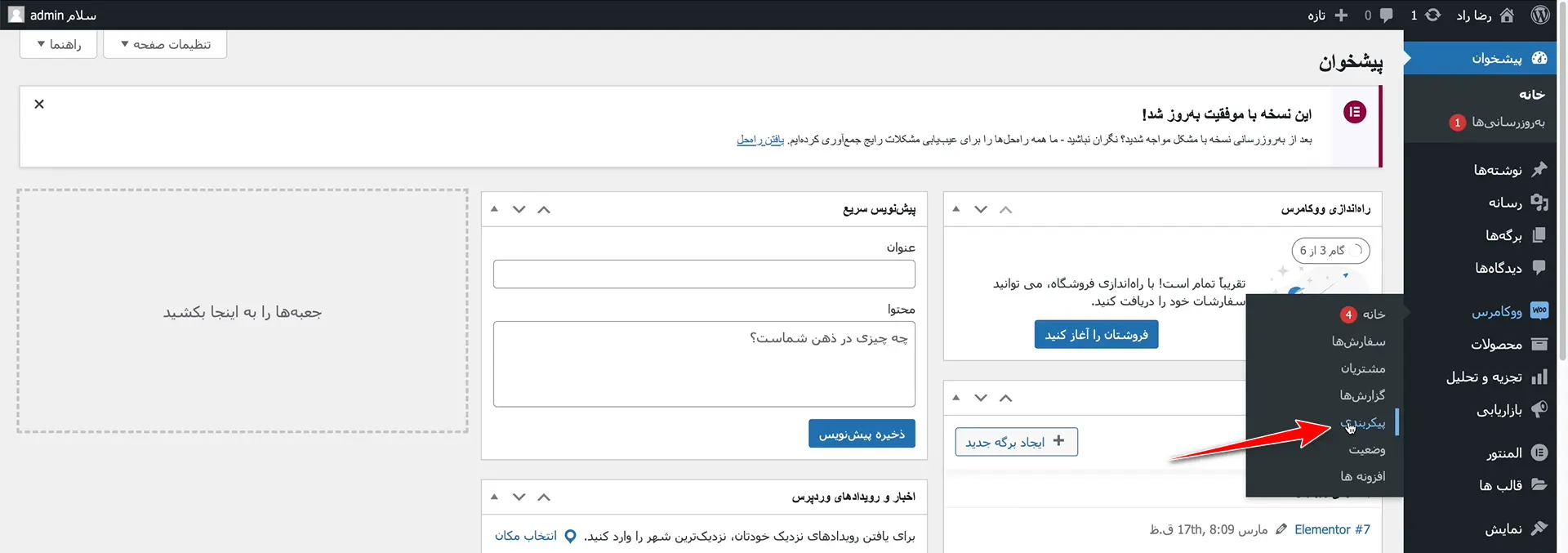Click the vertical page scrollbar

[1563, 180]
